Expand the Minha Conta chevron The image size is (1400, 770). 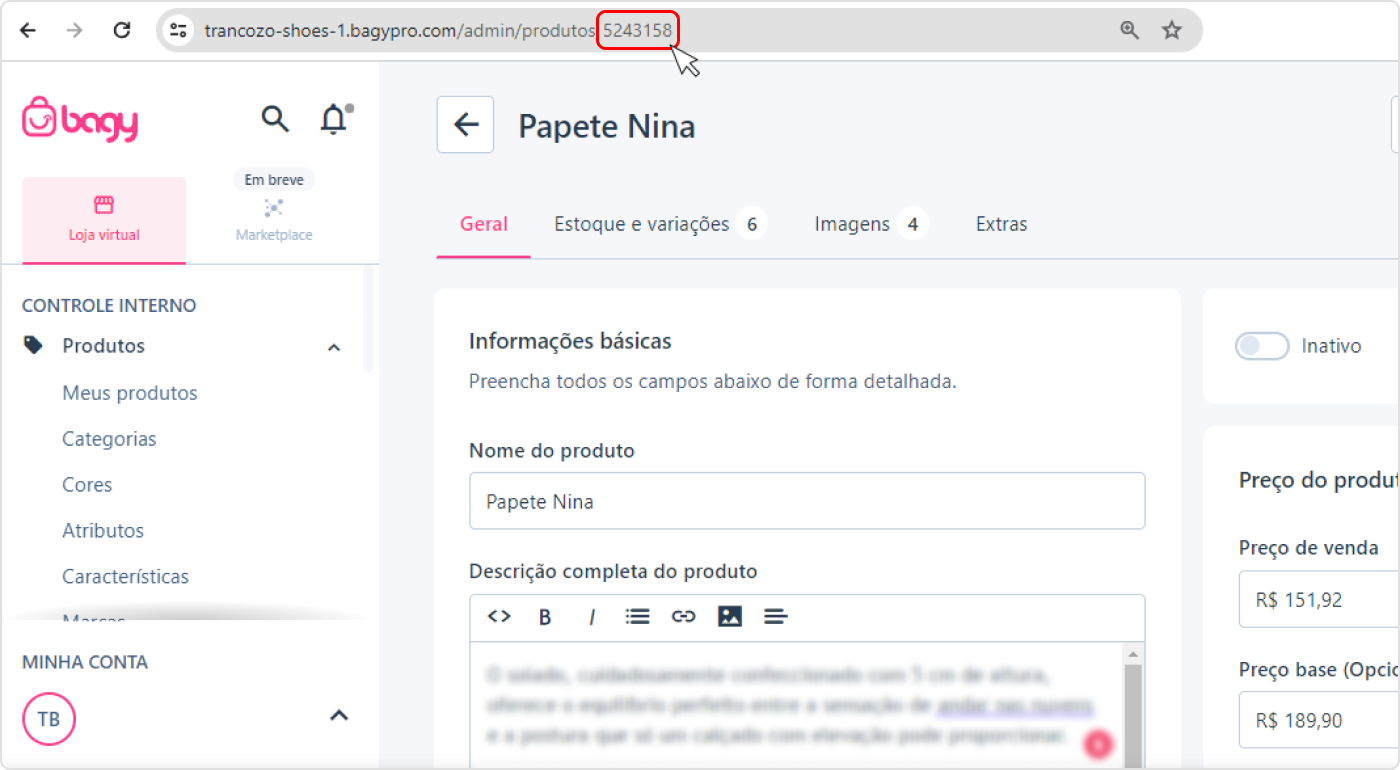tap(339, 716)
